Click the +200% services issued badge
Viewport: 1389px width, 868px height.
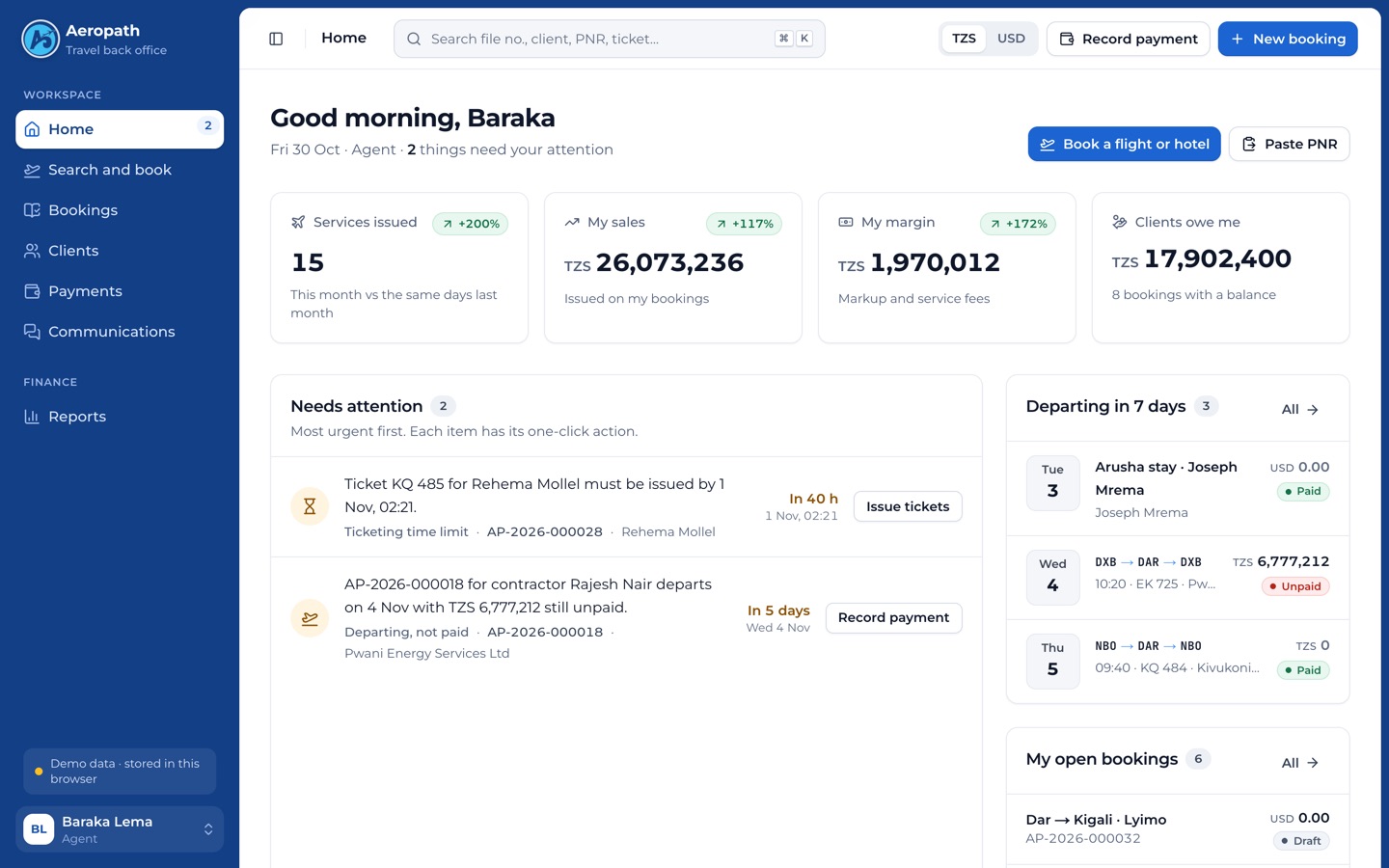471,224
